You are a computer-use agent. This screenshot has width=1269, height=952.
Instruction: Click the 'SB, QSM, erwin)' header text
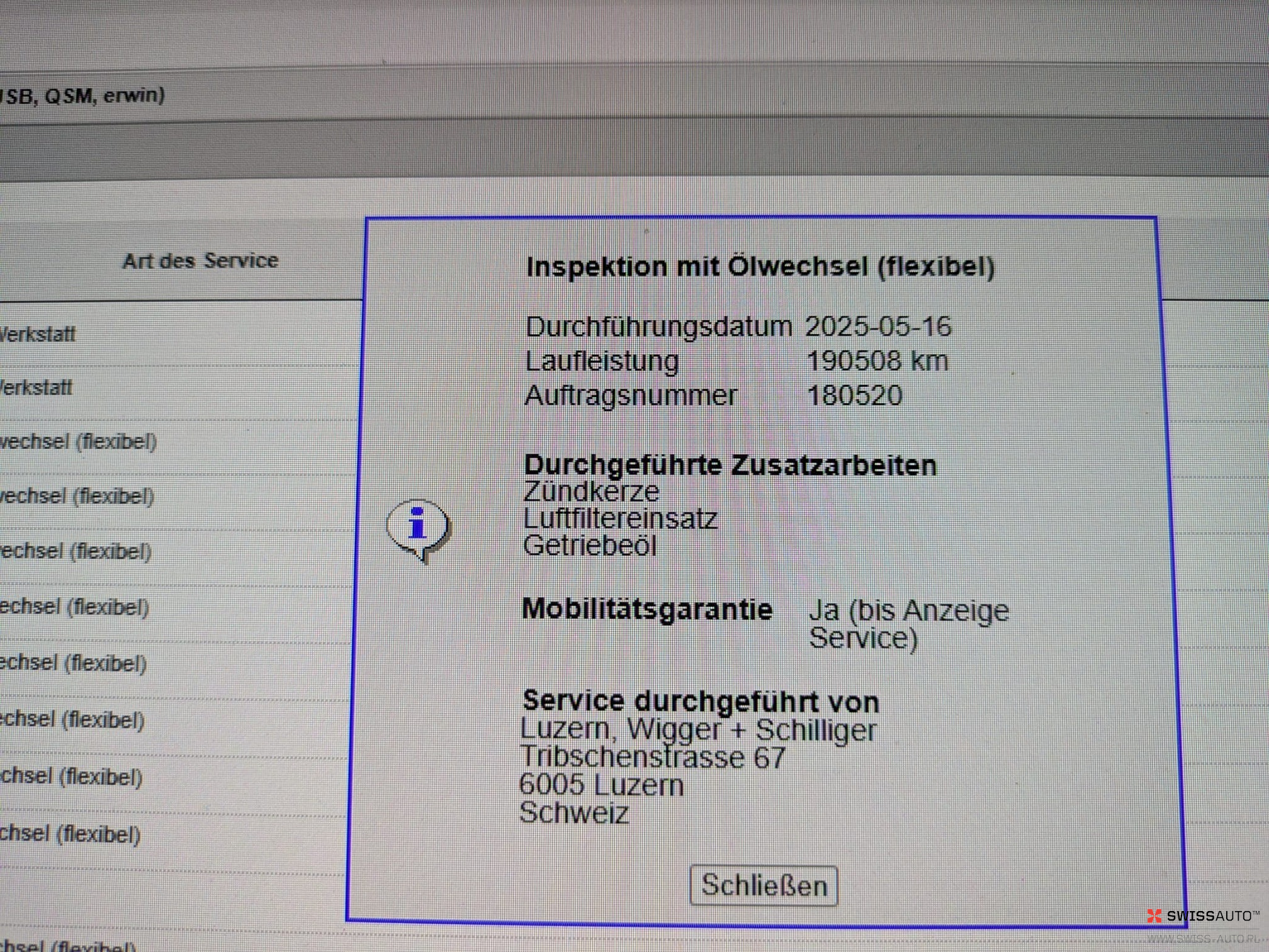(x=83, y=96)
